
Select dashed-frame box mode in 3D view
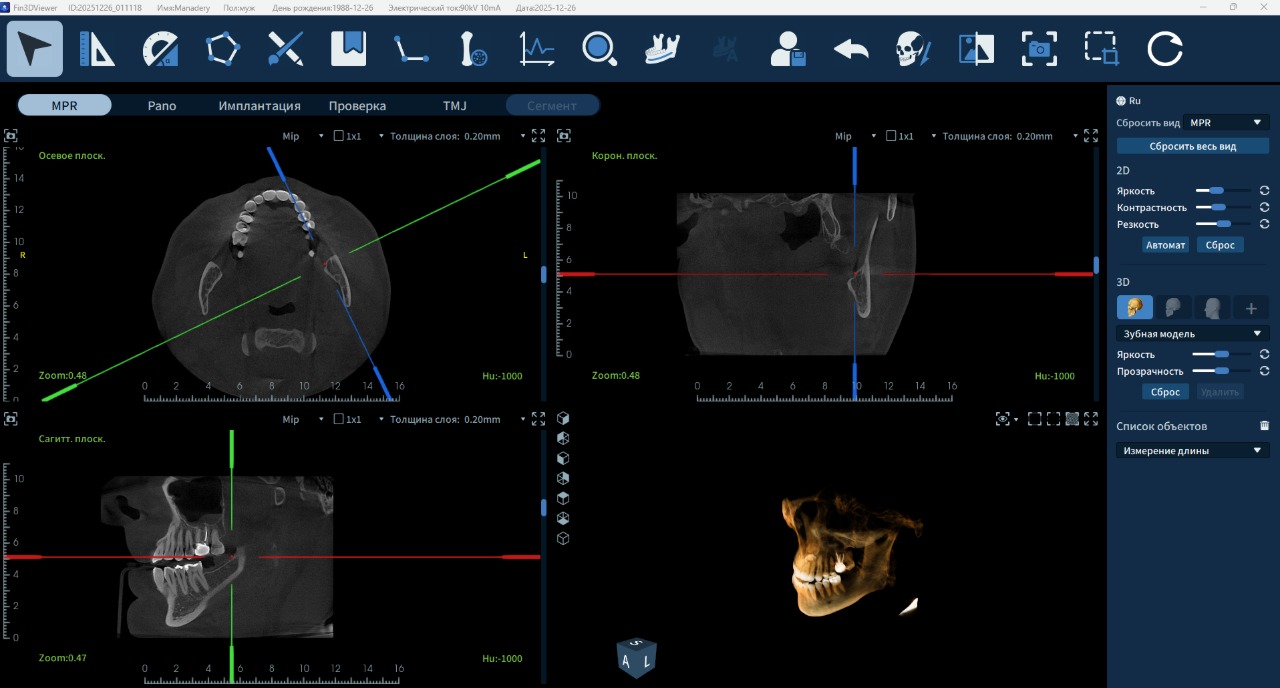1053,419
